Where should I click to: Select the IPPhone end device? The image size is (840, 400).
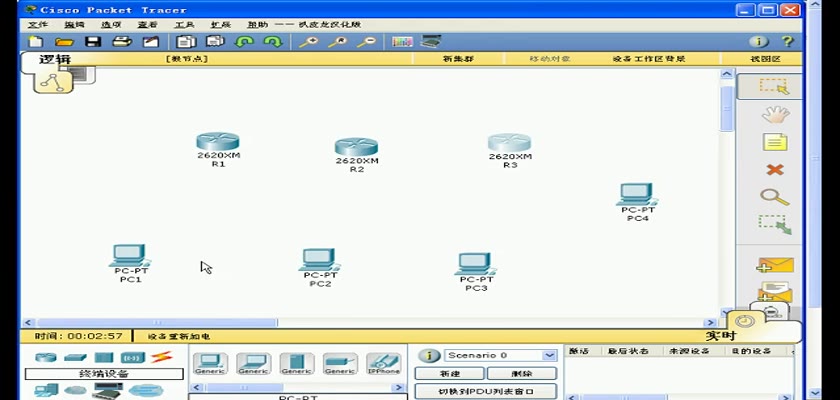[383, 363]
